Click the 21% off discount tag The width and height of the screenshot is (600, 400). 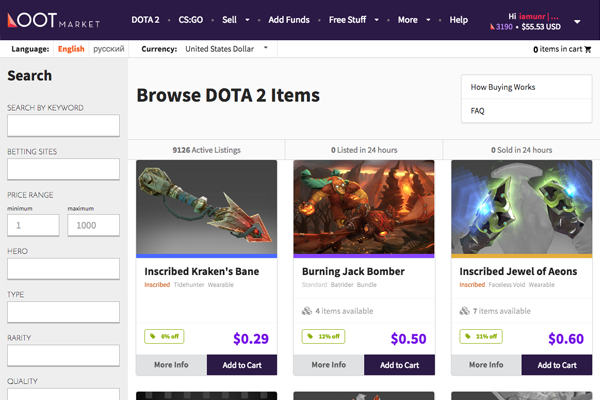click(x=481, y=336)
